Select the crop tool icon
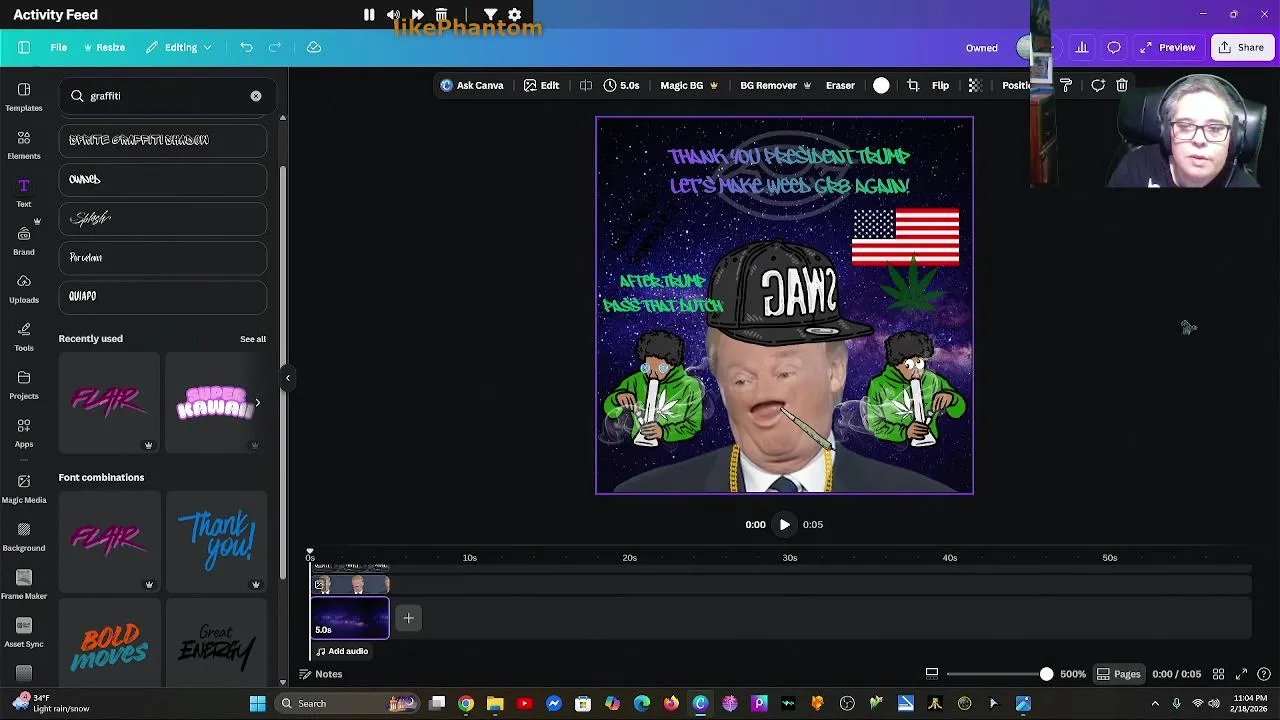 [913, 86]
